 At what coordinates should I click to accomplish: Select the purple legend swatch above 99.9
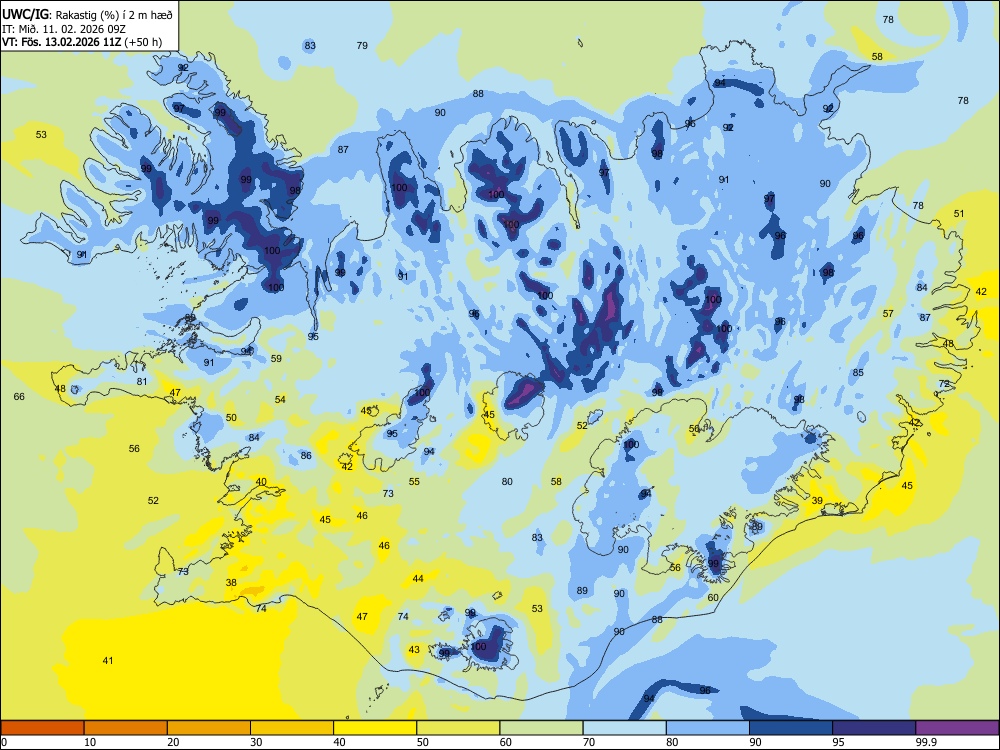pyautogui.click(x=957, y=728)
